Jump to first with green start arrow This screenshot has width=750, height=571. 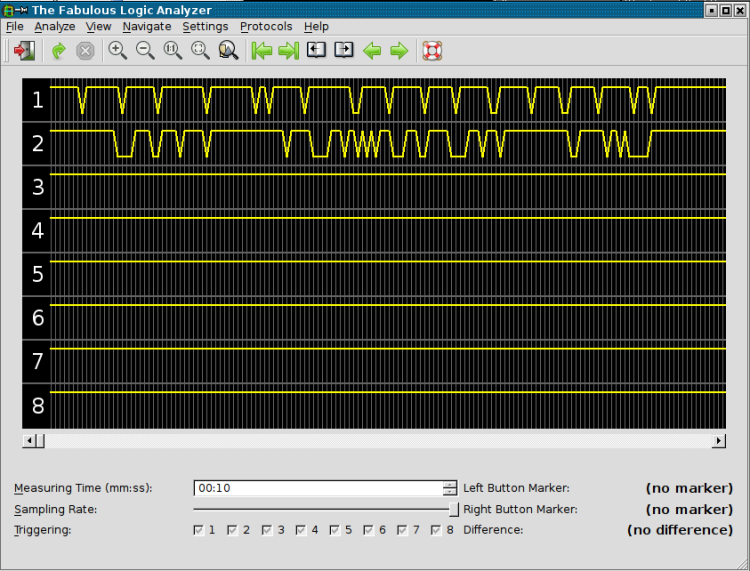point(262,51)
